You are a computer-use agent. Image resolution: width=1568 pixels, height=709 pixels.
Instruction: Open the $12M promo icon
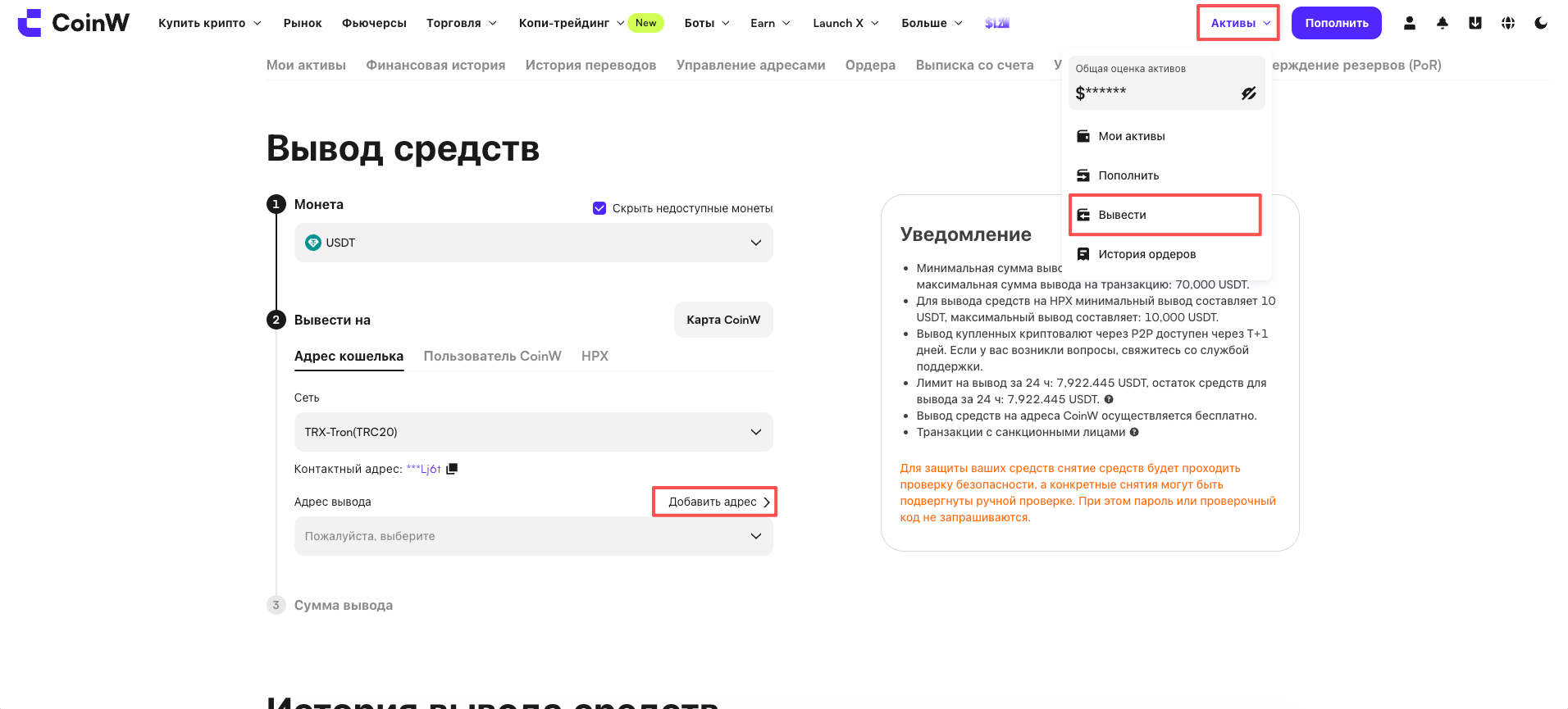click(x=996, y=23)
